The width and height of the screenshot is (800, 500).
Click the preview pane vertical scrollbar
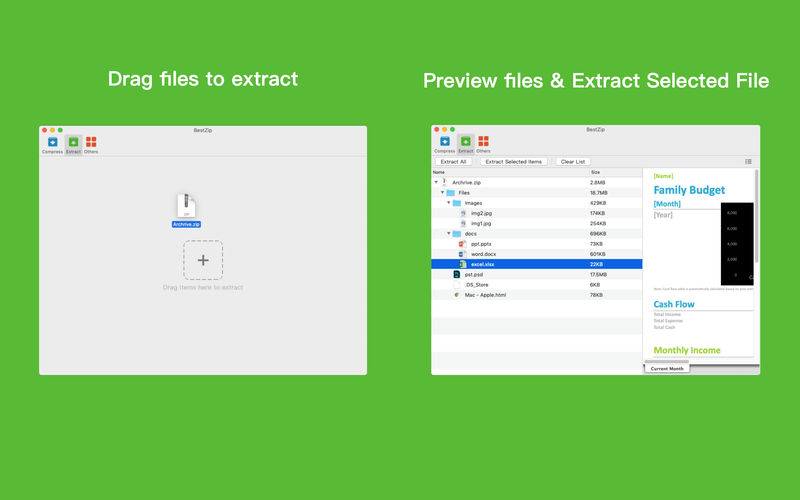756,217
